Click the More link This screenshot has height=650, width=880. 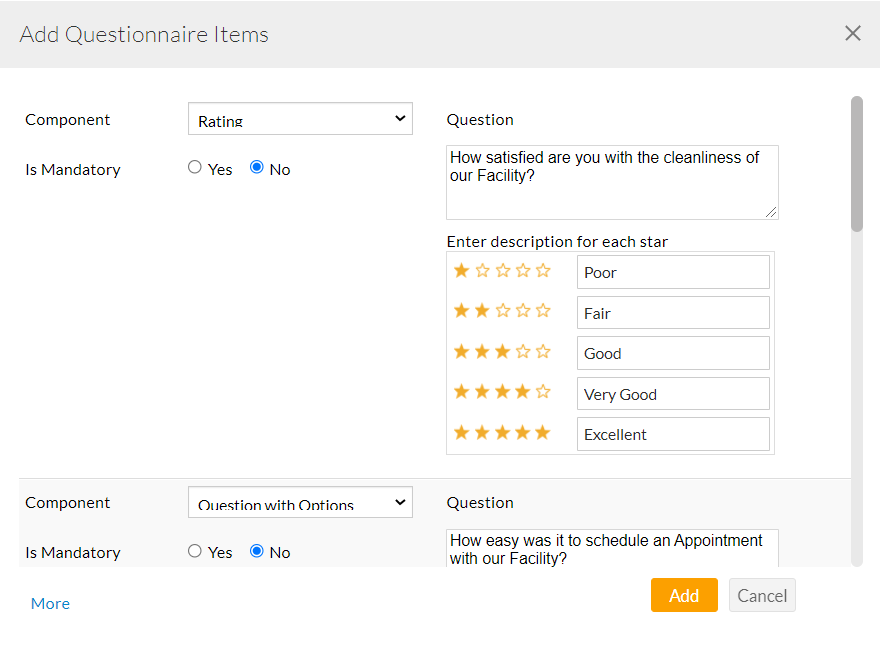[50, 603]
